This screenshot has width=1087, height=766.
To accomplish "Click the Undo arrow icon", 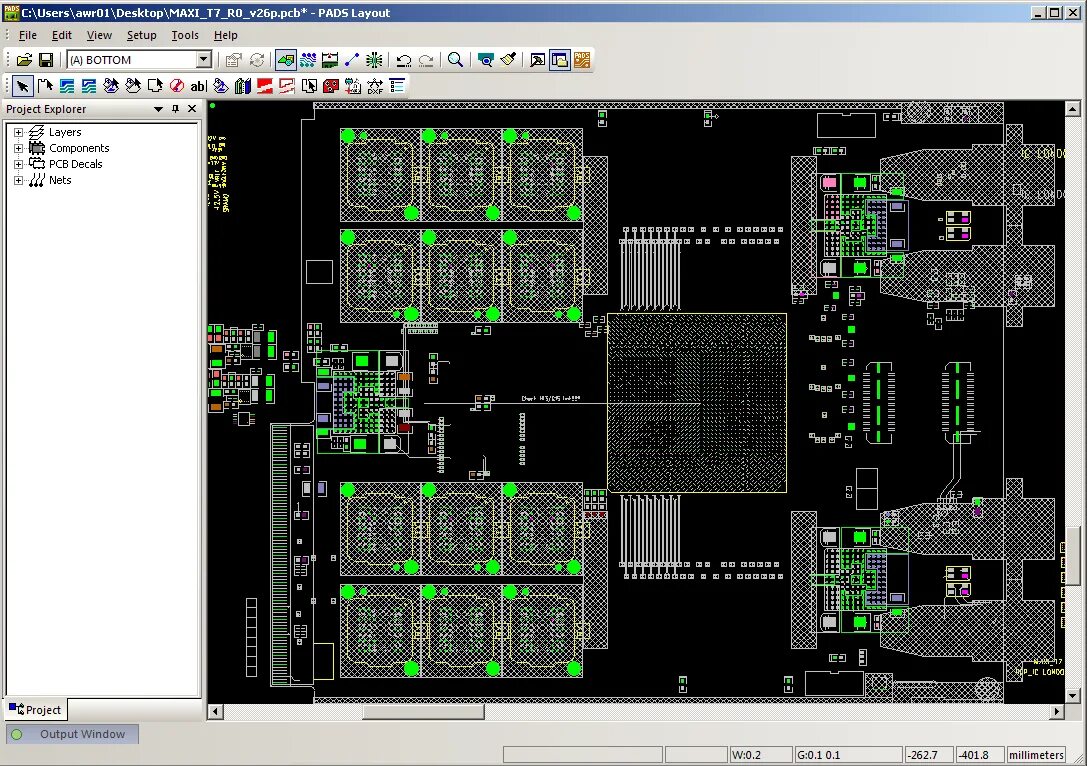I will 404,60.
